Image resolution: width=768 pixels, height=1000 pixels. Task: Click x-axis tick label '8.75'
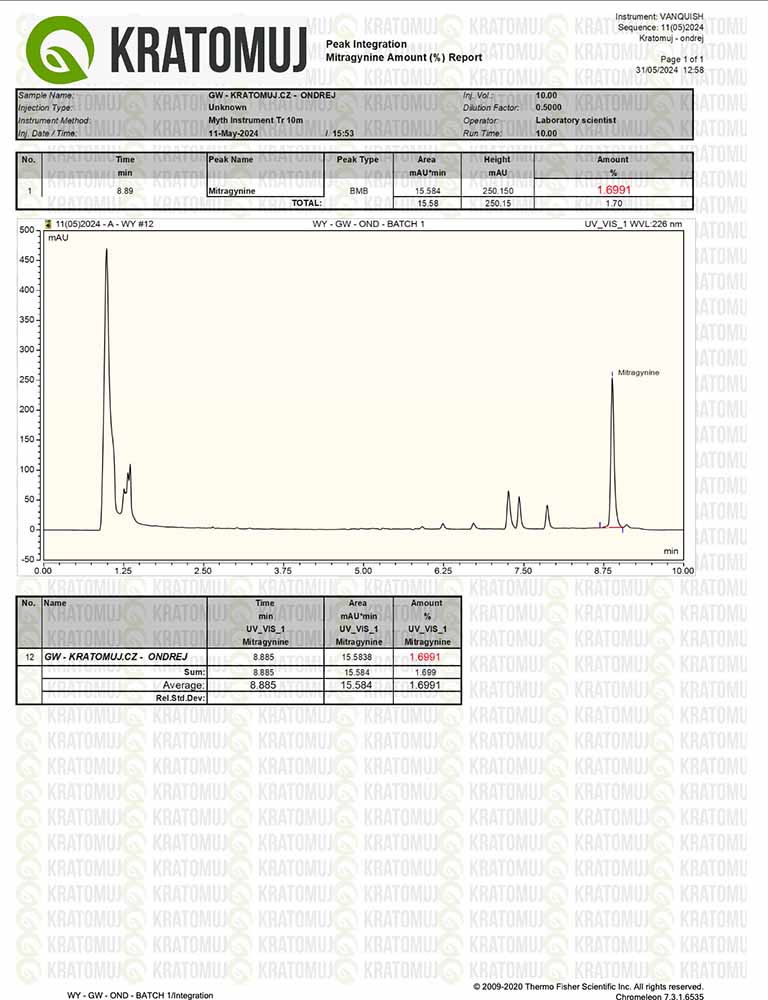(x=603, y=570)
